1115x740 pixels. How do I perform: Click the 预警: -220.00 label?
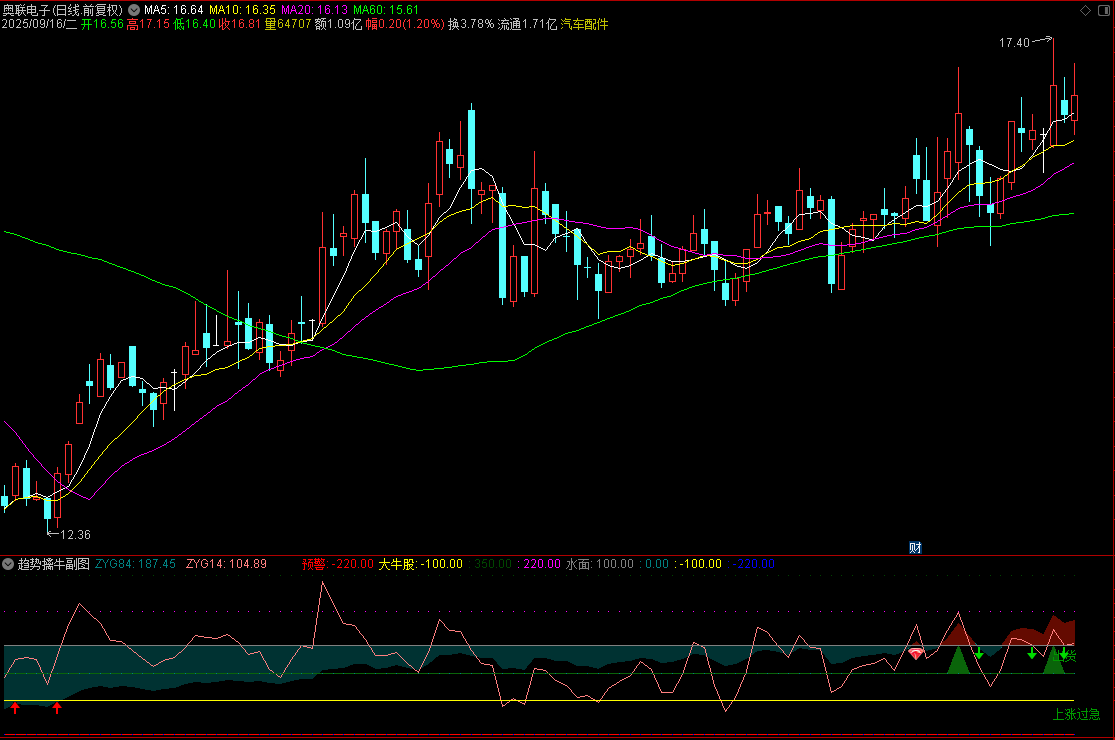click(338, 564)
